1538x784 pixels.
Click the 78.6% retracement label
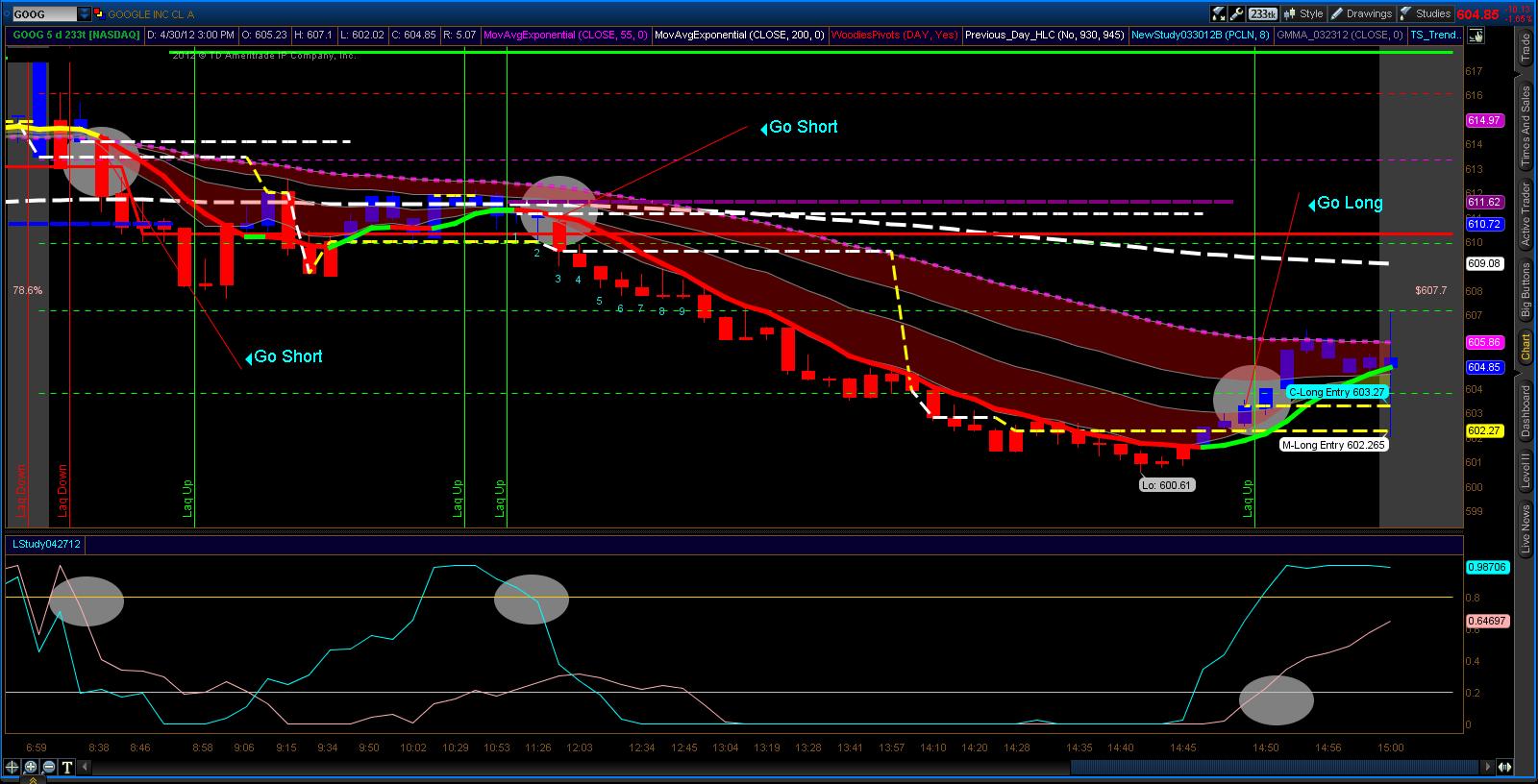point(27,290)
